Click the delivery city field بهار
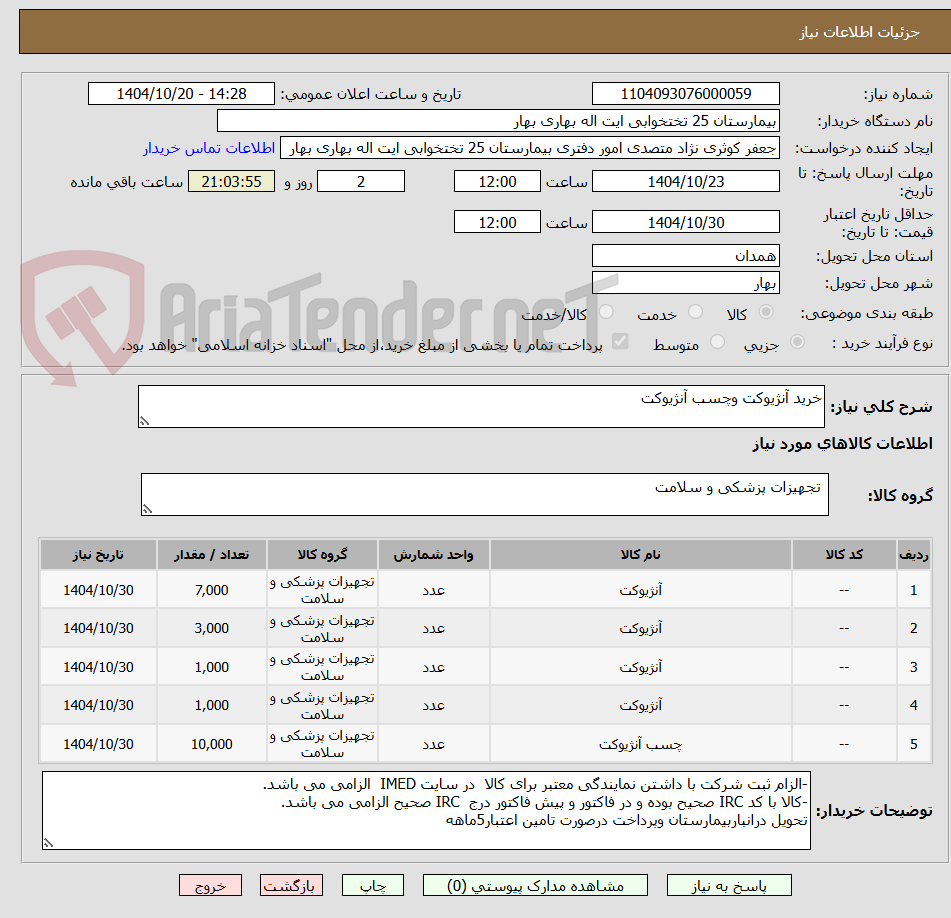The image size is (951, 918). (685, 283)
